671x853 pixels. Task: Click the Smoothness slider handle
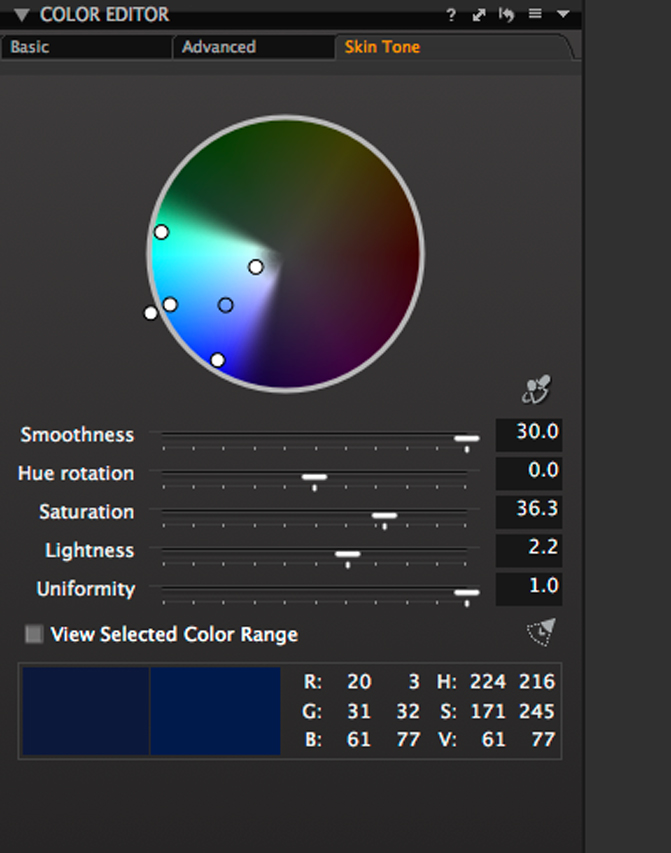coord(467,438)
